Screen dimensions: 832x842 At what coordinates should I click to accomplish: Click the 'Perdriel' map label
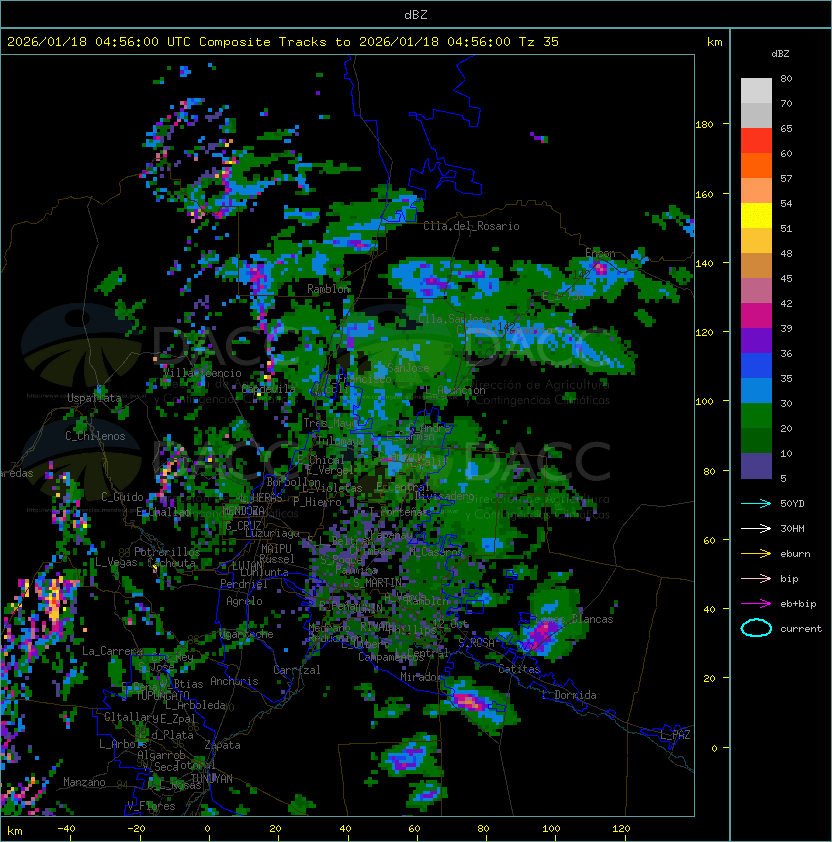tap(244, 583)
